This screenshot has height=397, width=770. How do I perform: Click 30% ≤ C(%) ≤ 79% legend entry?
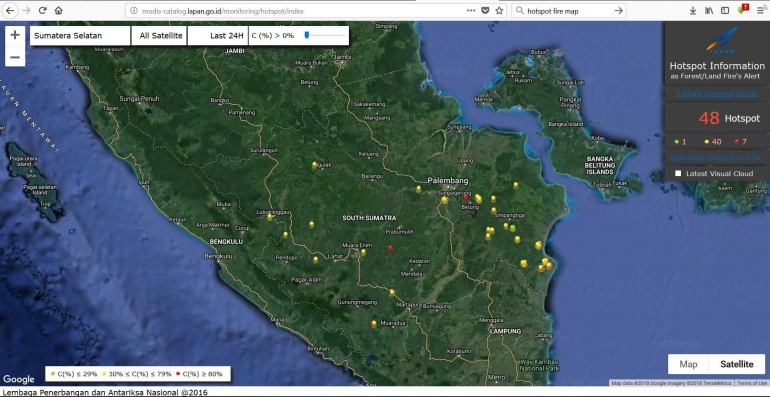click(136, 374)
